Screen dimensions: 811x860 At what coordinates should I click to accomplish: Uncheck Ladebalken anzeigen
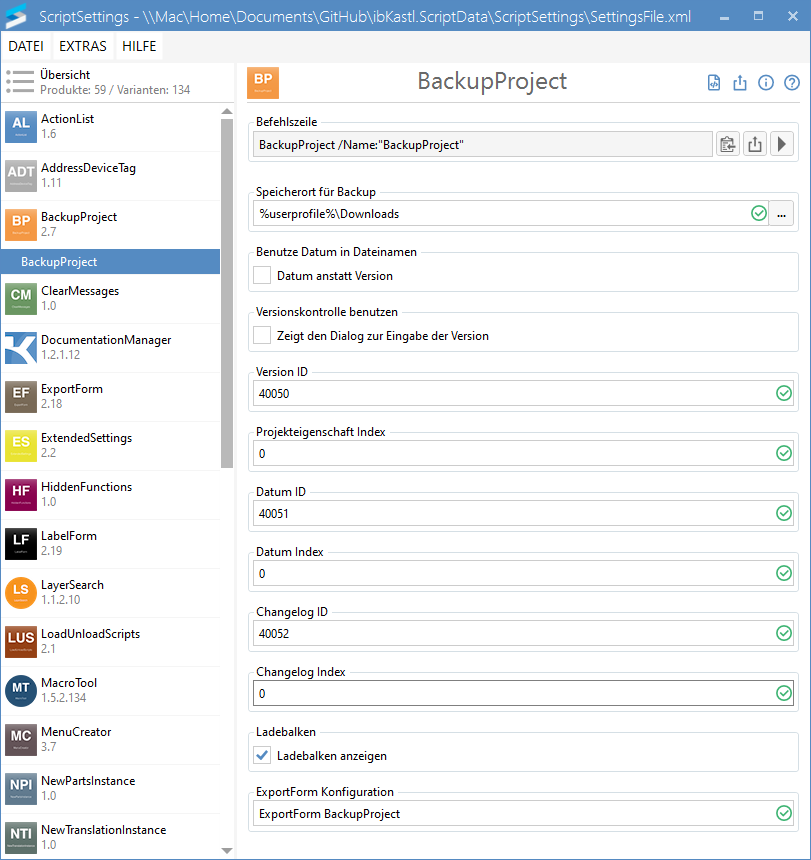point(263,756)
